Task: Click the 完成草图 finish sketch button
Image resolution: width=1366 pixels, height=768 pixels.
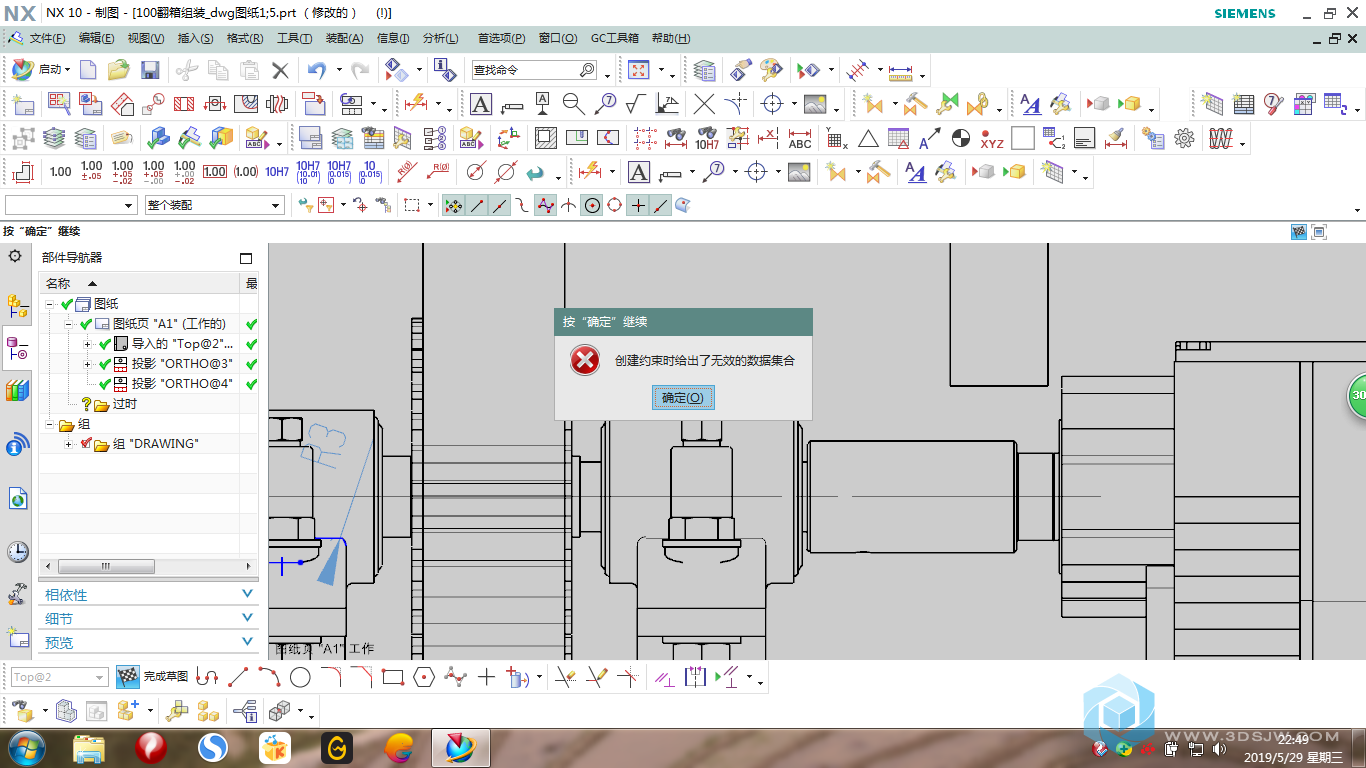Action: click(152, 677)
